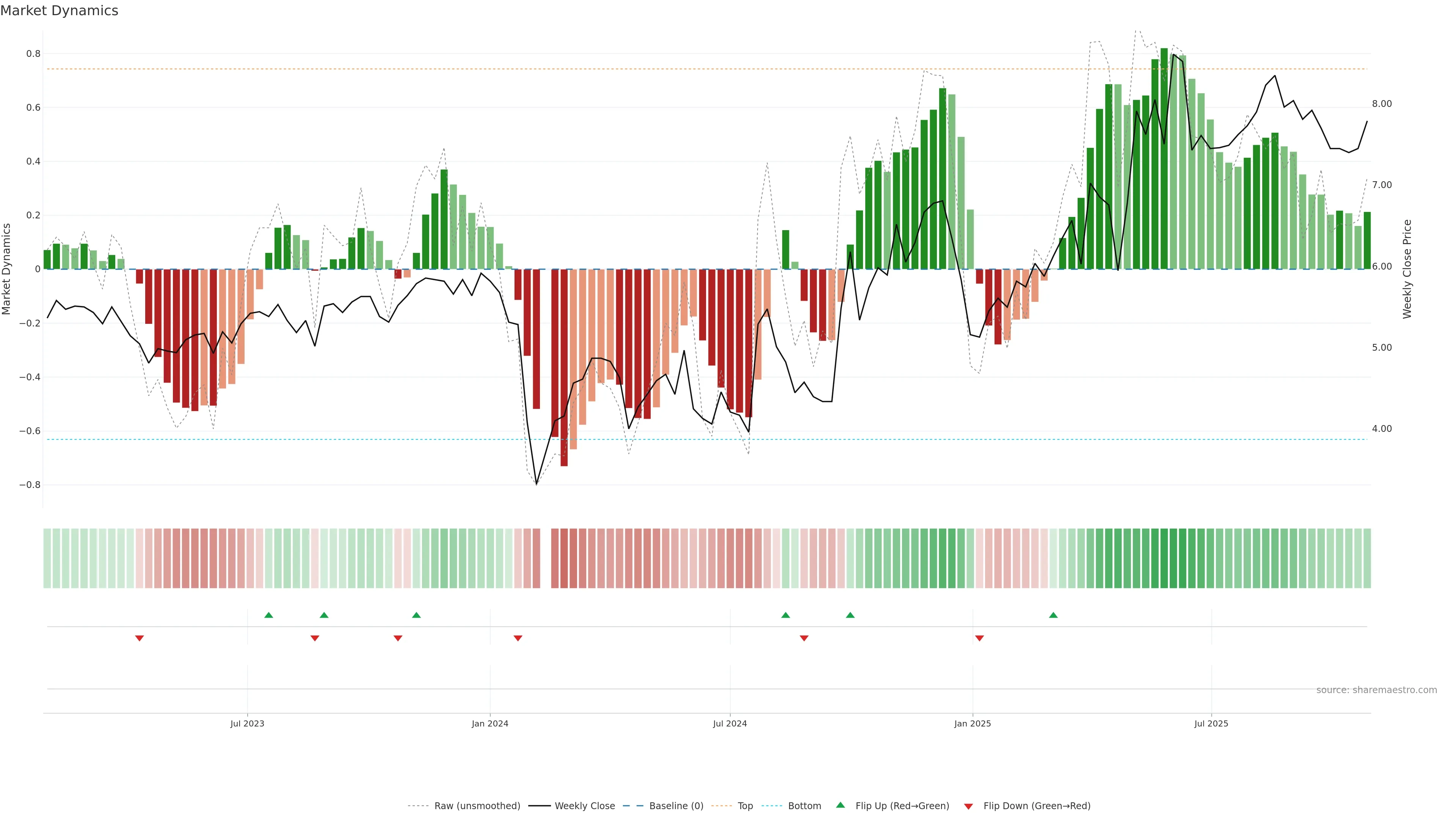Click the Jan 2025 x-axis label
The width and height of the screenshot is (1456, 819).
(972, 723)
